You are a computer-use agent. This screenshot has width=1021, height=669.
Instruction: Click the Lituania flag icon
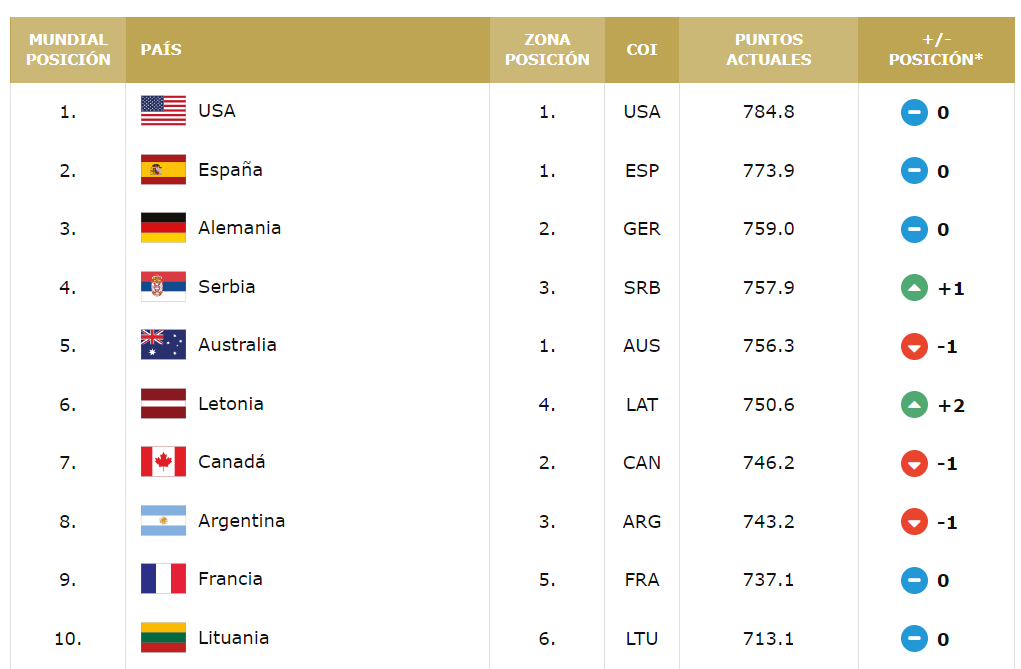(163, 638)
